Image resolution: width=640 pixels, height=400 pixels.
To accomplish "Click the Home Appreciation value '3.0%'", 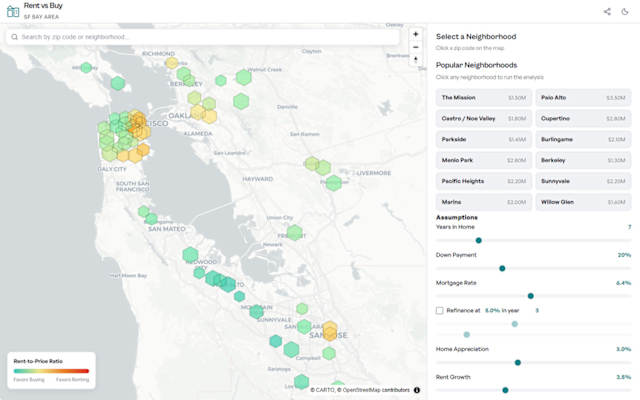I will (x=624, y=349).
